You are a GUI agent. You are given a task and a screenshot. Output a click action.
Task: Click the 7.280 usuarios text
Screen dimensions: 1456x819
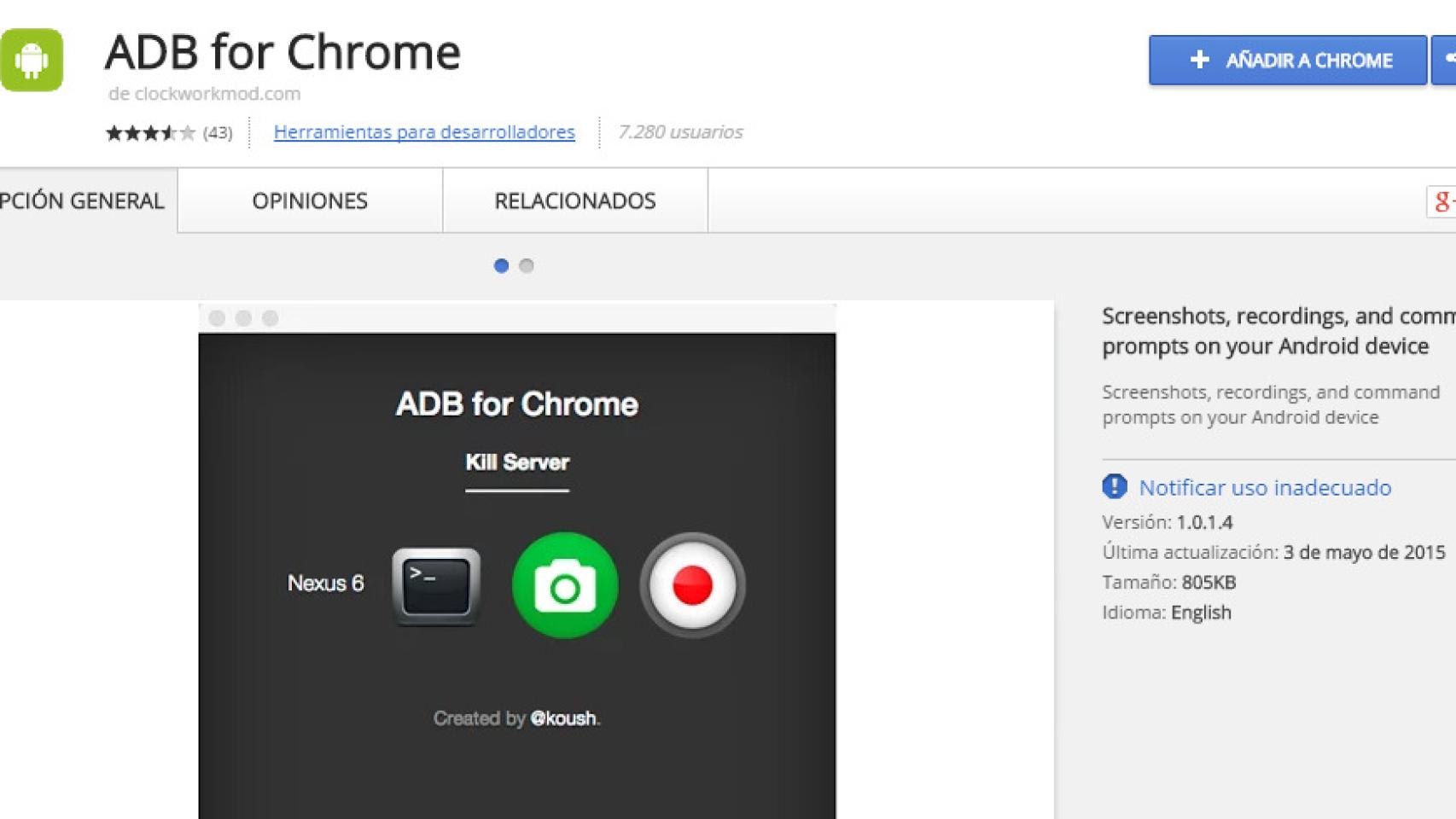coord(680,132)
